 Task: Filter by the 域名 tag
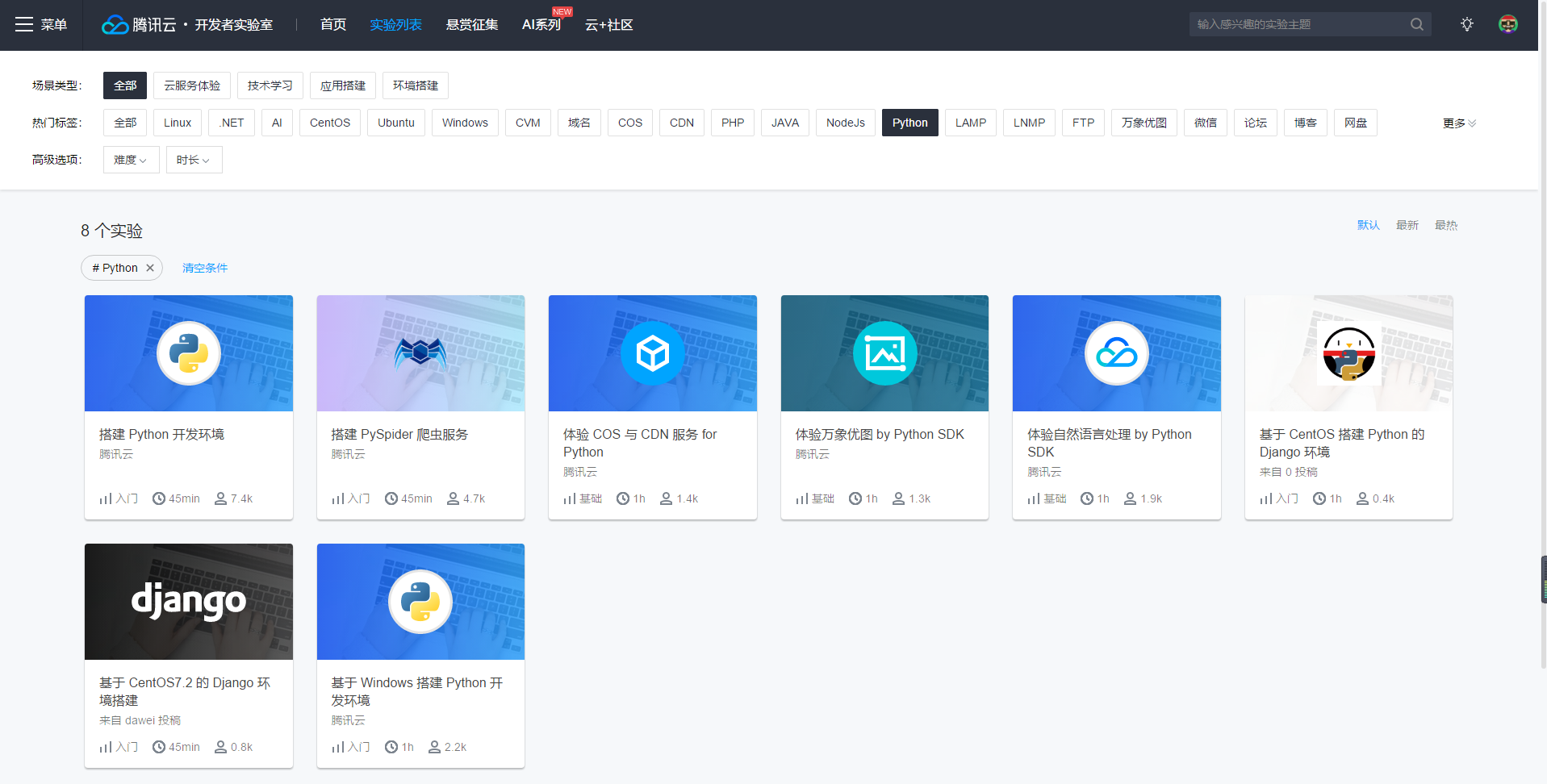coord(579,123)
